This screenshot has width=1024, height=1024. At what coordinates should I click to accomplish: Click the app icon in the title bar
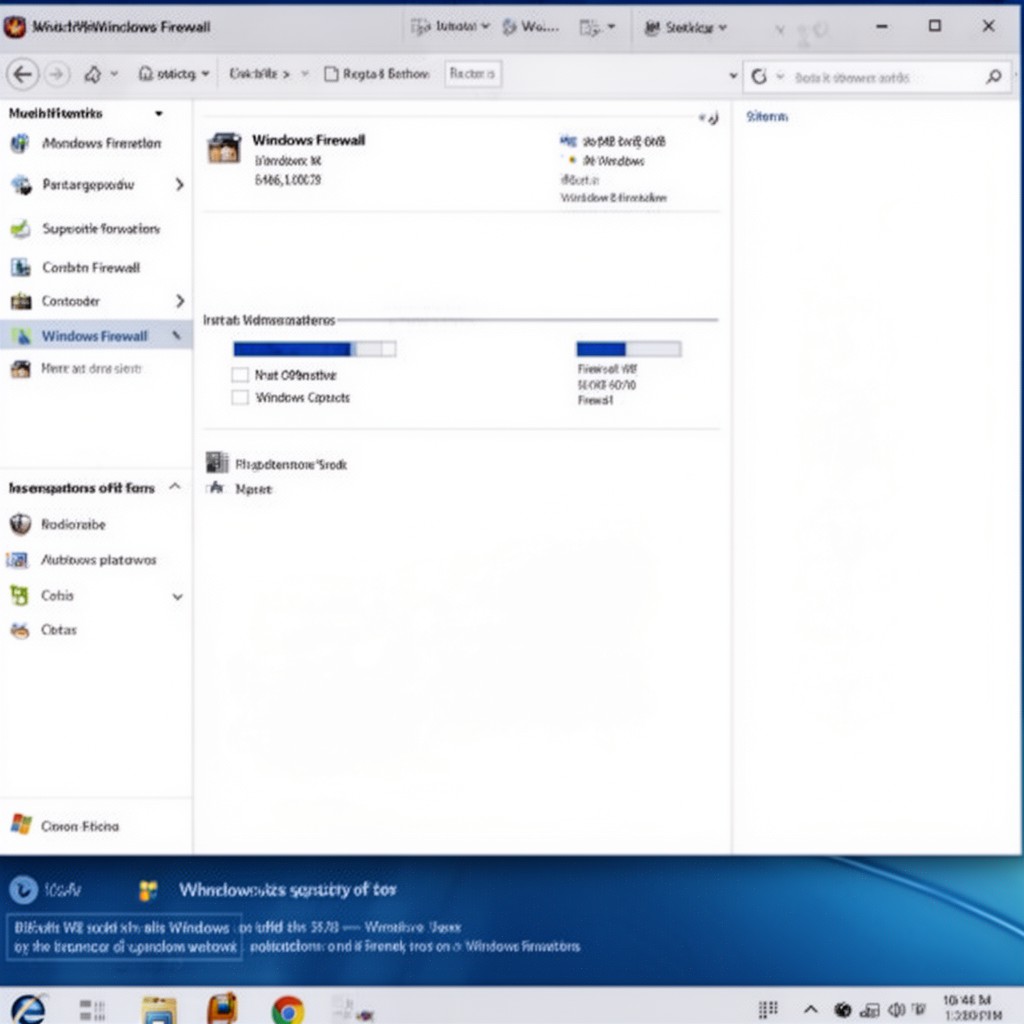pyautogui.click(x=14, y=27)
